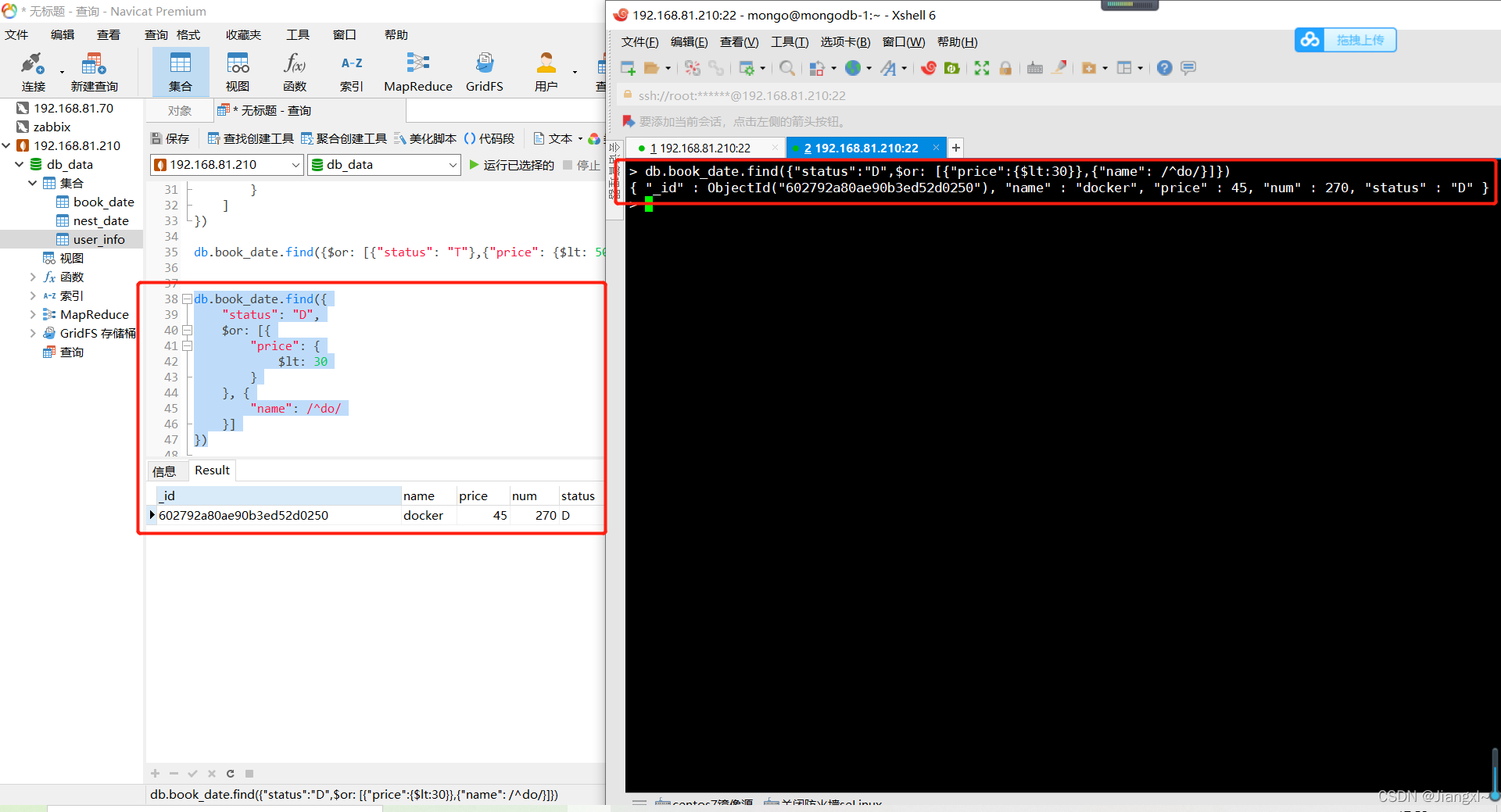Click Xshell session properties gear icon
This screenshot has width=1501, height=812.
(x=747, y=68)
